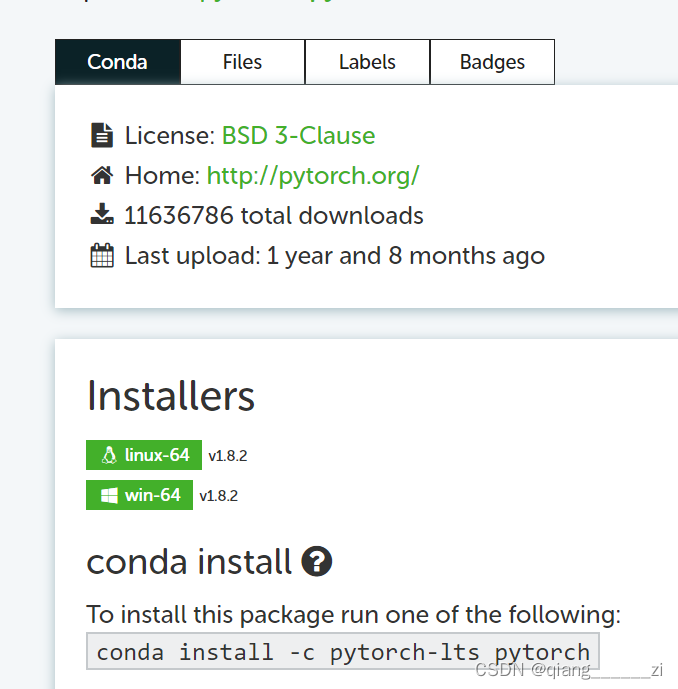Click the conda install command box
This screenshot has width=678, height=689.
point(343,651)
